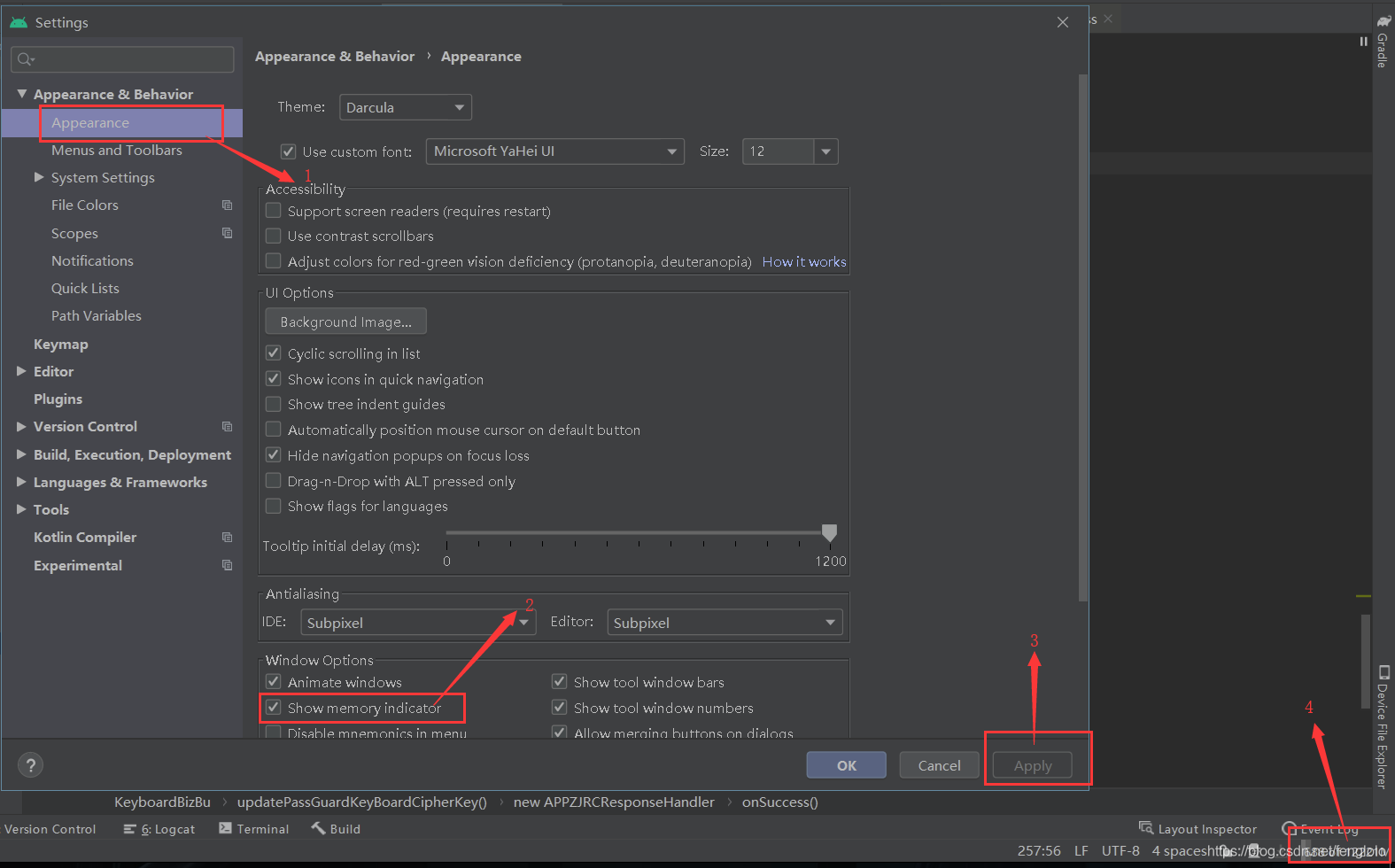
Task: Close the editor tab behind the Settings dialog
Action: pyautogui.click(x=1108, y=19)
